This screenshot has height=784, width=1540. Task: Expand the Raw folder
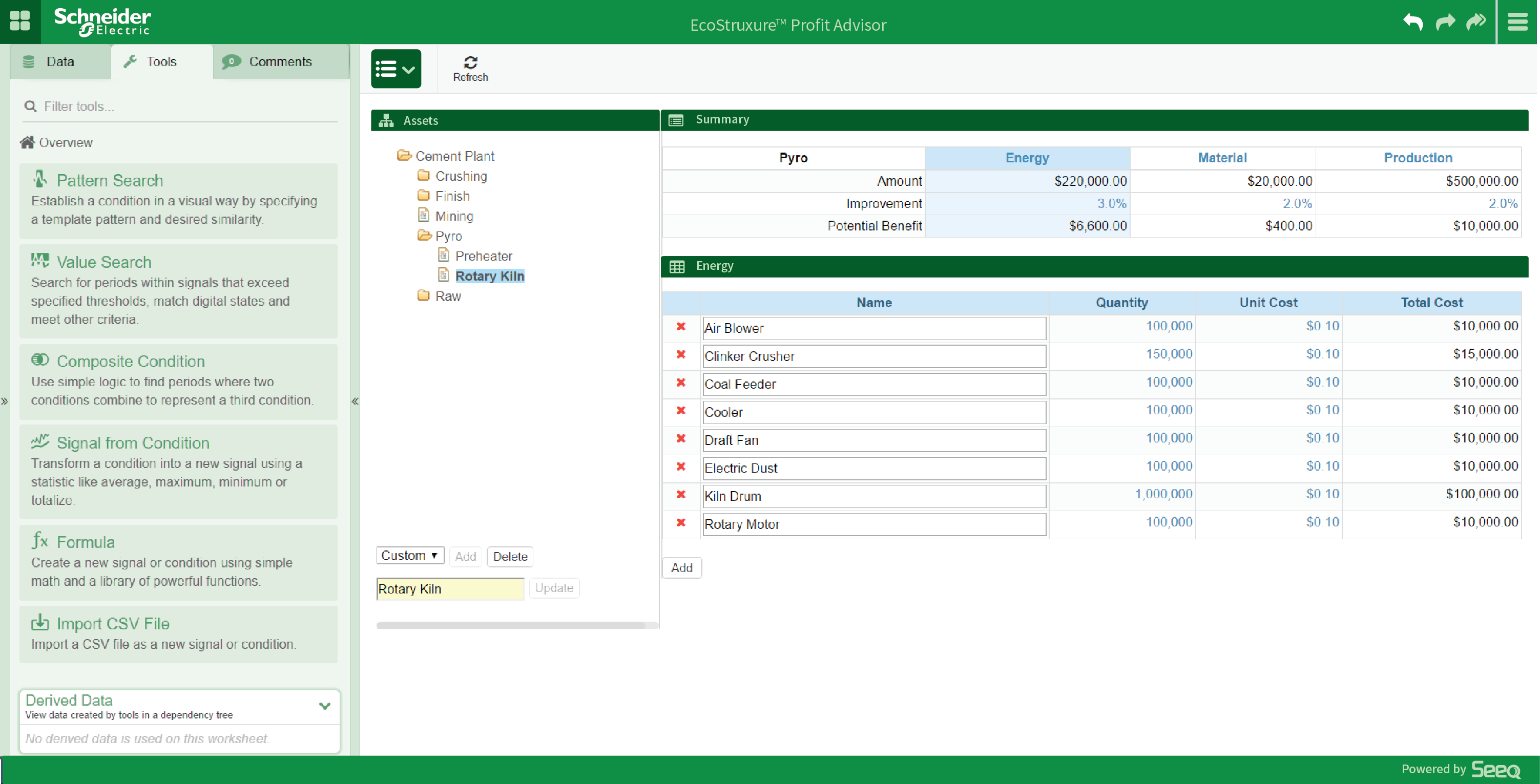coord(424,296)
